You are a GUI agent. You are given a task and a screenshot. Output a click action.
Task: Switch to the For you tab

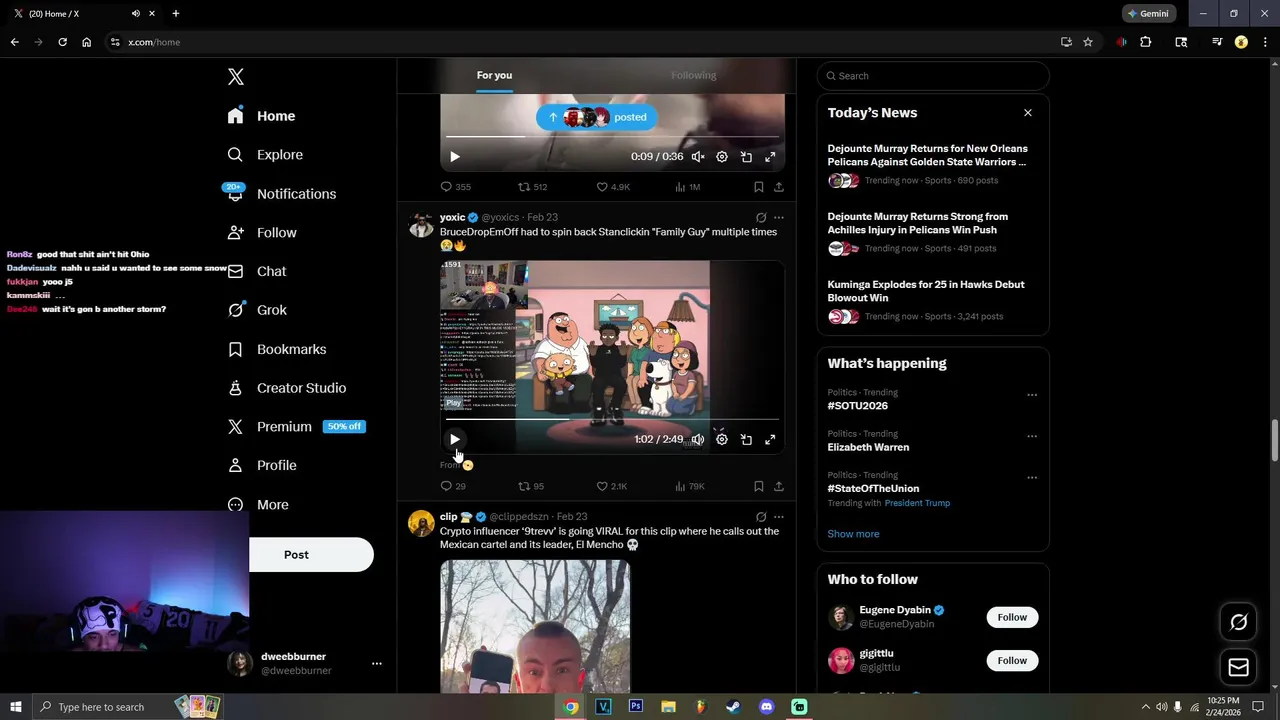click(494, 75)
